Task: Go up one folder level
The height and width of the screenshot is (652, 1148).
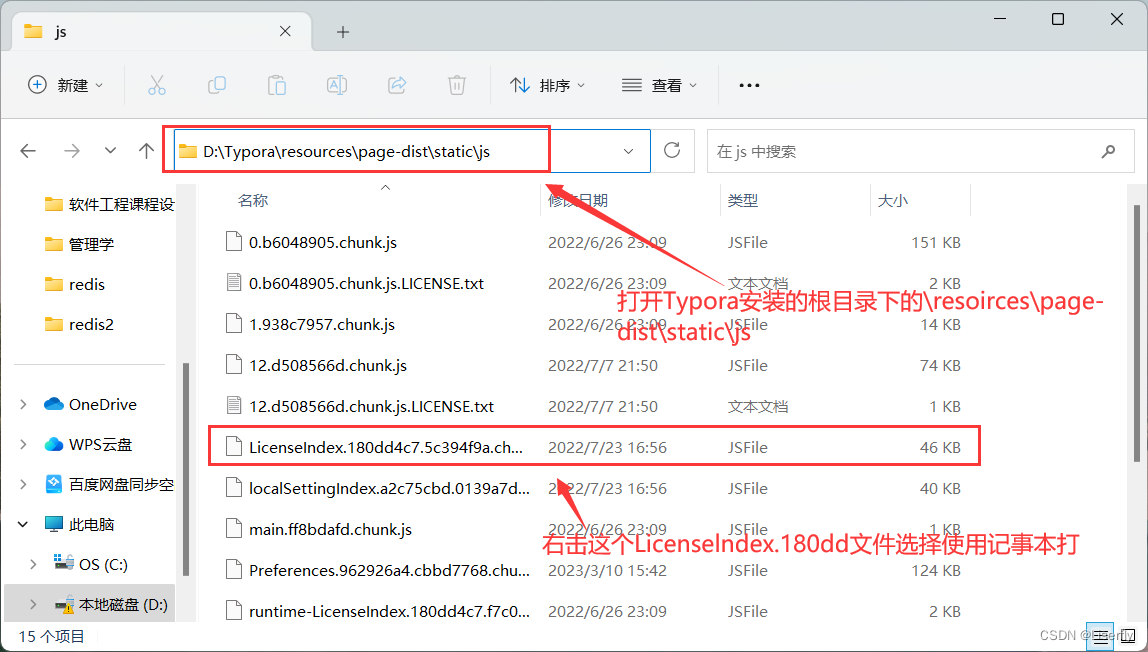Action: (x=146, y=151)
